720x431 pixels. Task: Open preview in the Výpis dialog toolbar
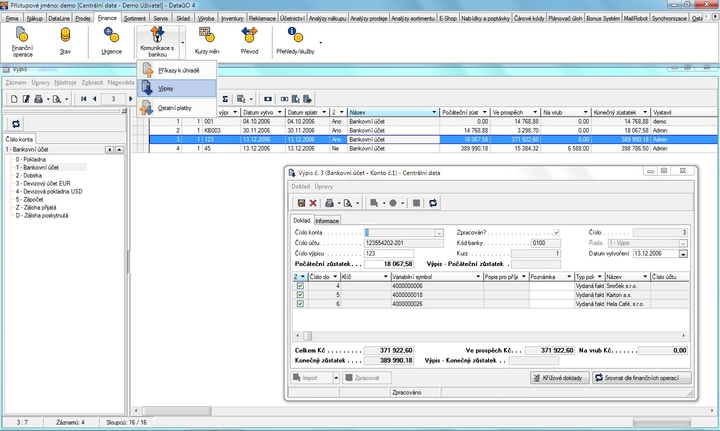pyautogui.click(x=348, y=203)
